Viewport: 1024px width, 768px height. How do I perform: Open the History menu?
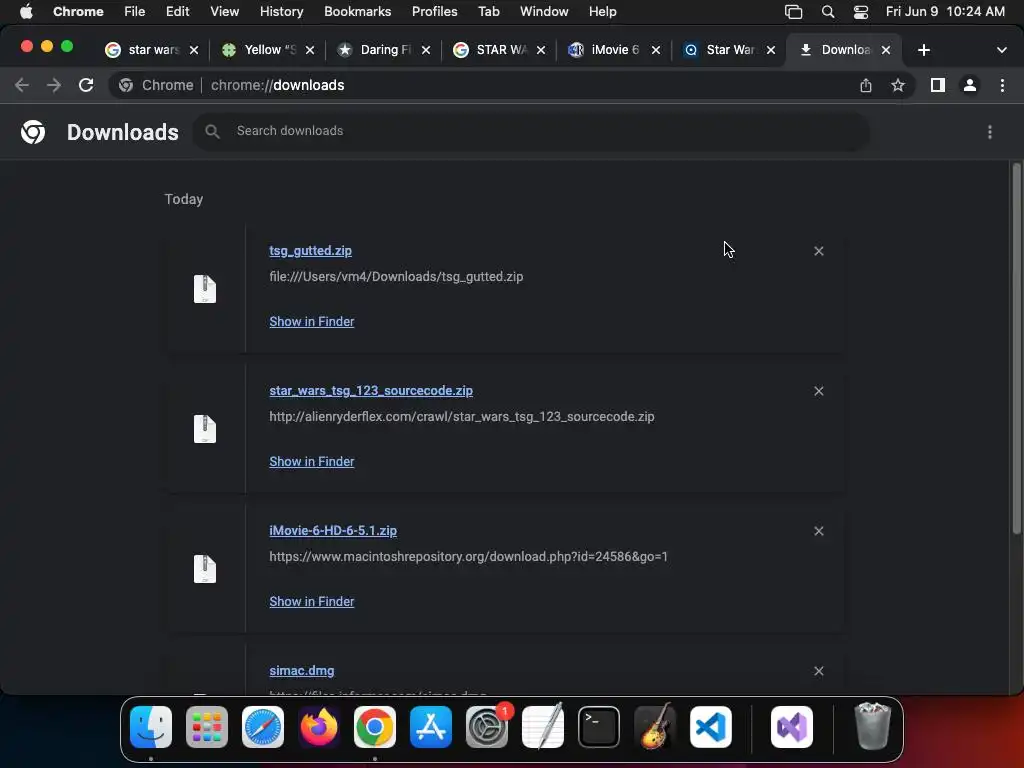click(x=281, y=11)
